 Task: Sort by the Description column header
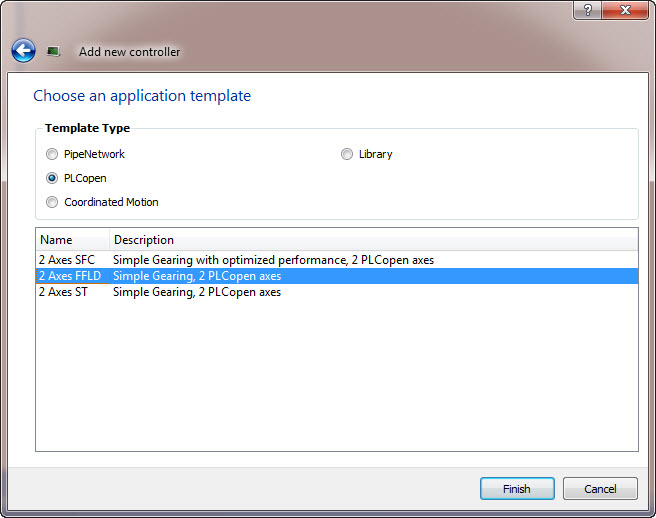click(x=374, y=240)
